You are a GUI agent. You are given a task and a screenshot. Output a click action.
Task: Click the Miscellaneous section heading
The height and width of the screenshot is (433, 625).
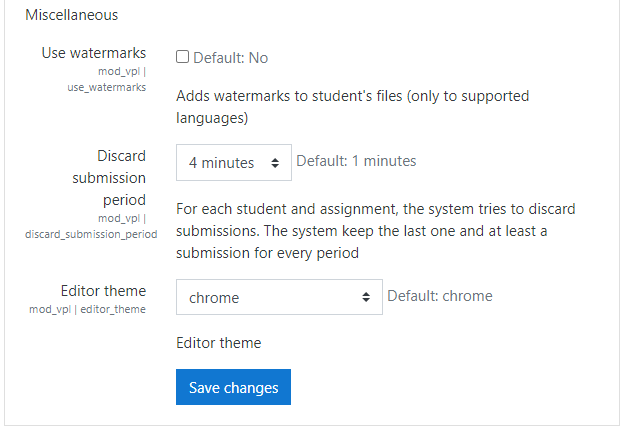[71, 15]
